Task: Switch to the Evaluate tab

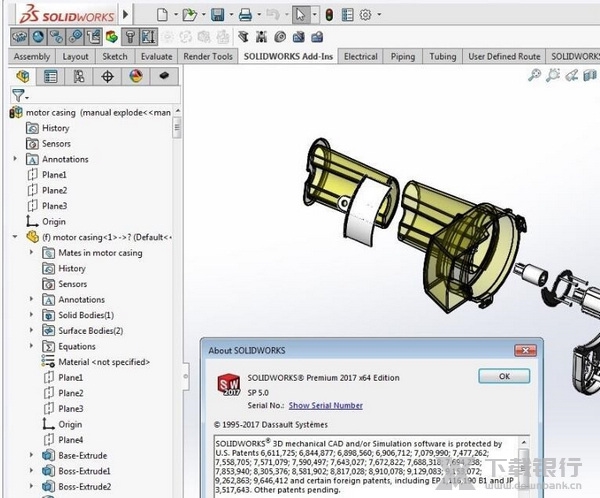Action: (157, 57)
